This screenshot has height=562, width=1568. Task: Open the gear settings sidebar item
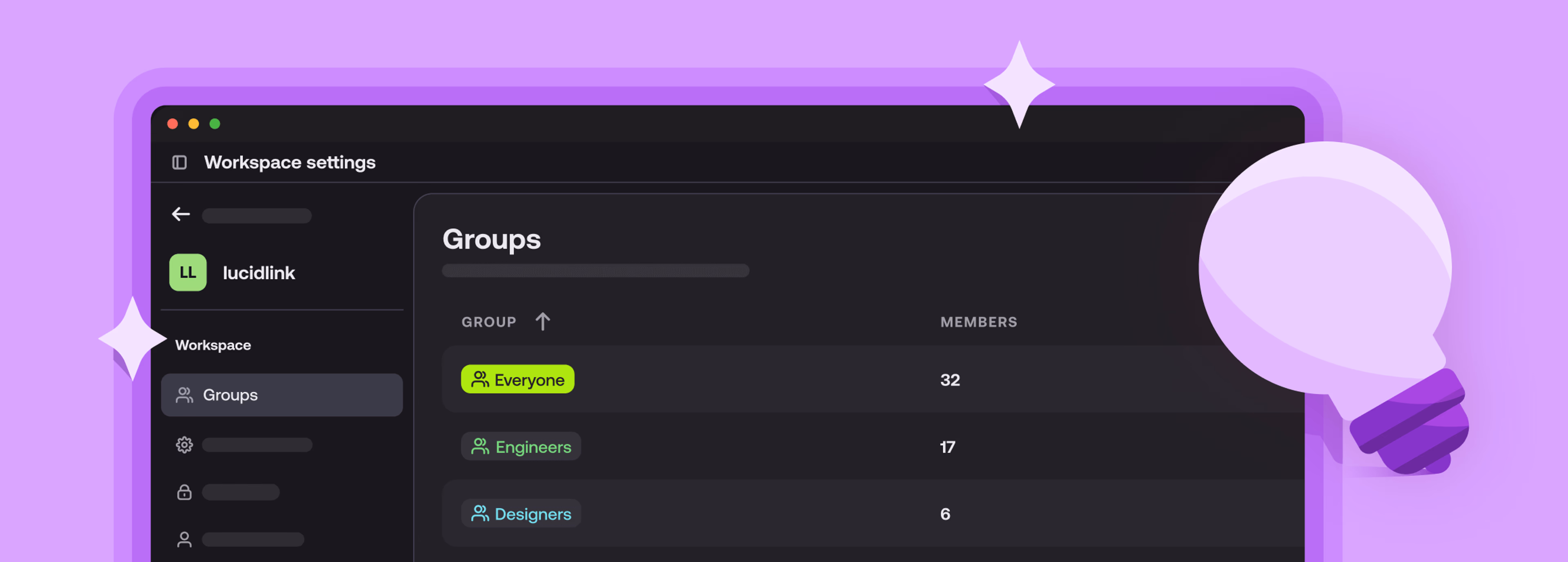[185, 444]
